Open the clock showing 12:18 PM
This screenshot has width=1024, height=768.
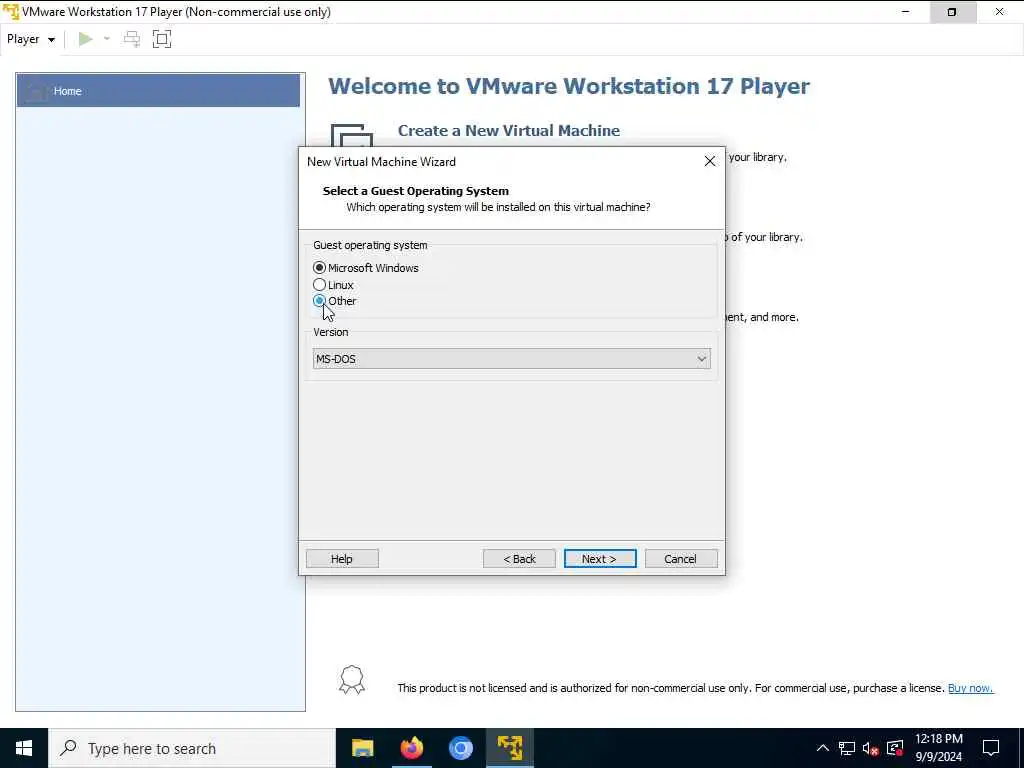tap(938, 748)
